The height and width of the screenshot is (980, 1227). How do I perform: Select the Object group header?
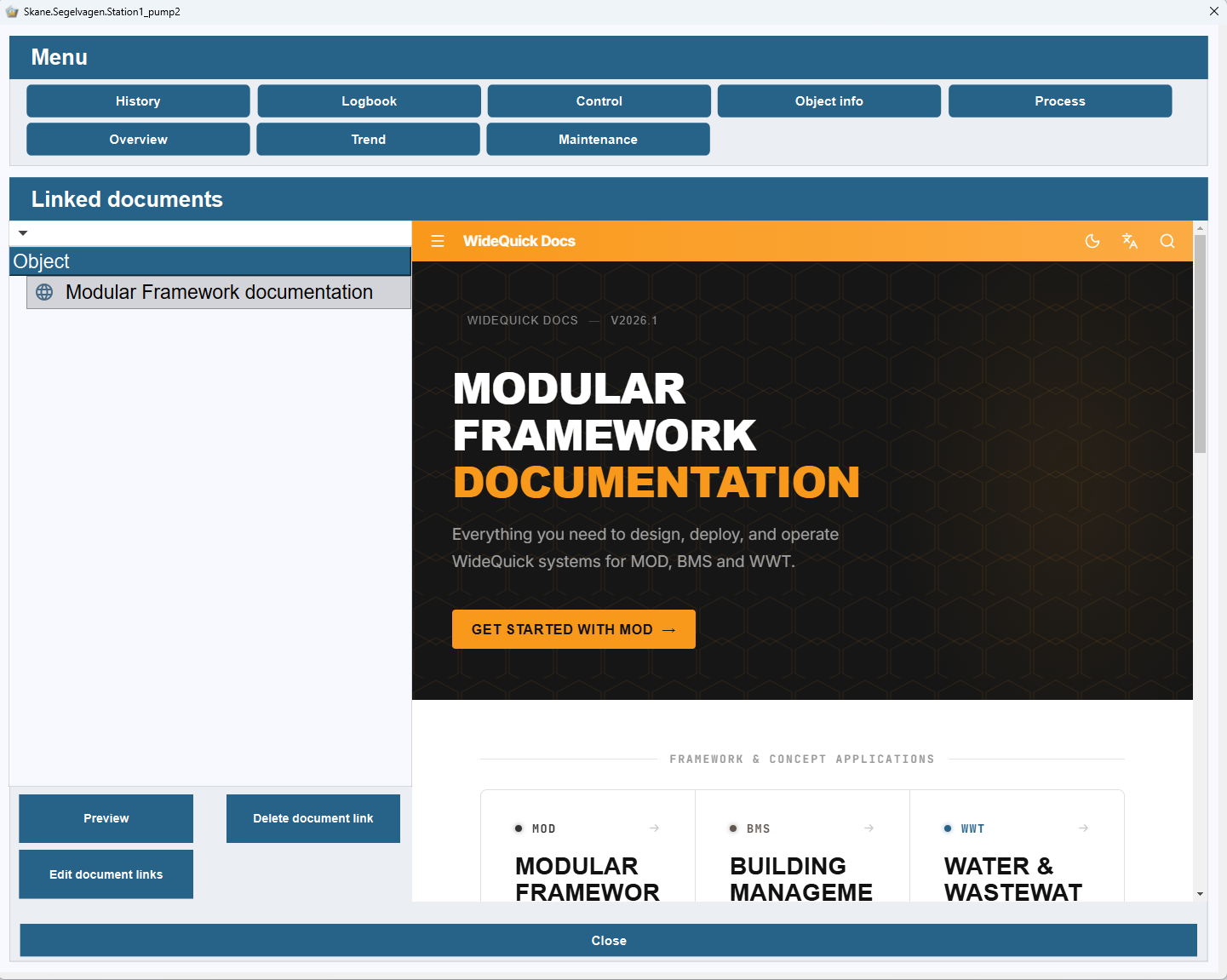click(x=210, y=261)
